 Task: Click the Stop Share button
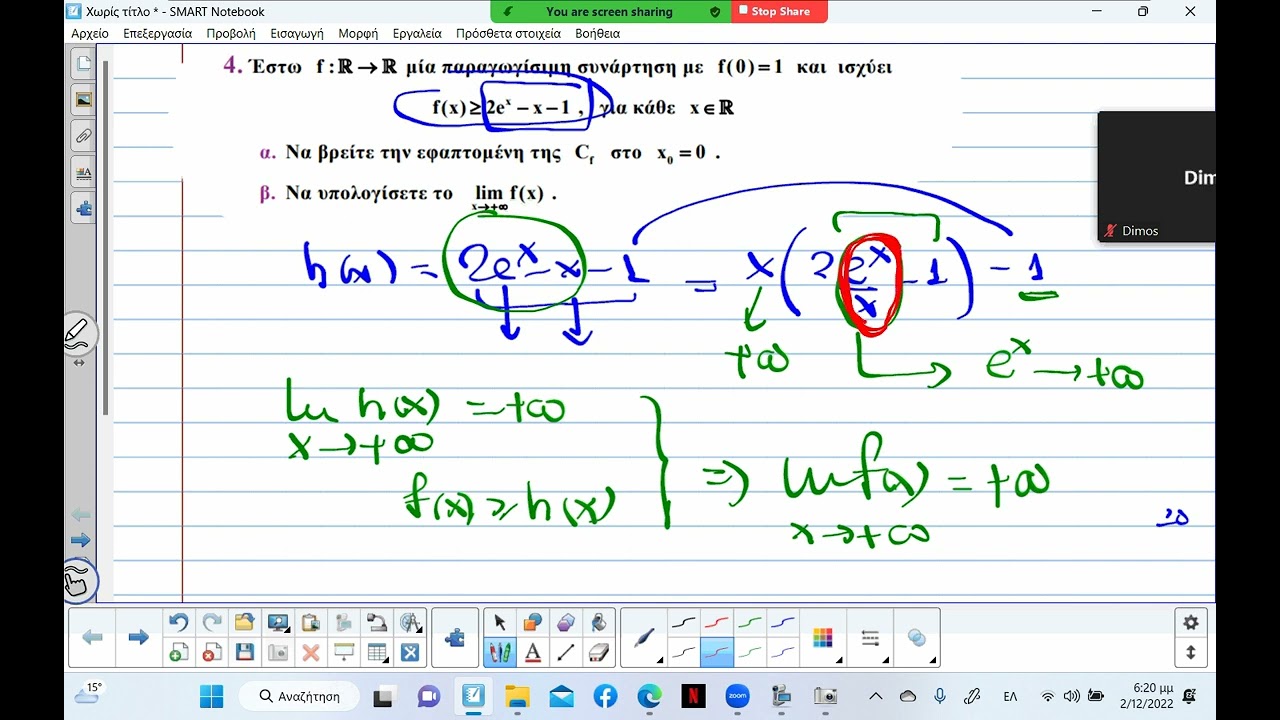(x=779, y=11)
